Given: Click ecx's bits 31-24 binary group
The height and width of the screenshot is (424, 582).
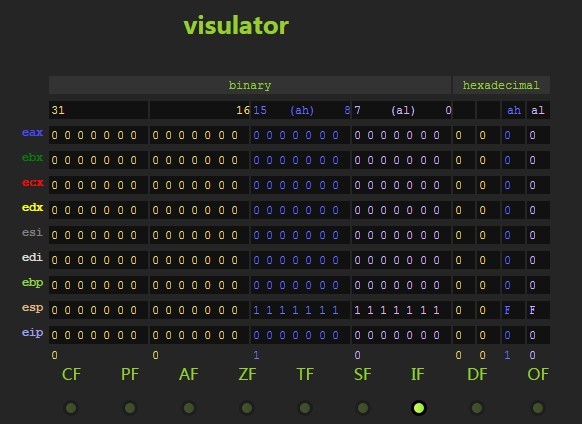Looking at the screenshot, I should point(98,185).
